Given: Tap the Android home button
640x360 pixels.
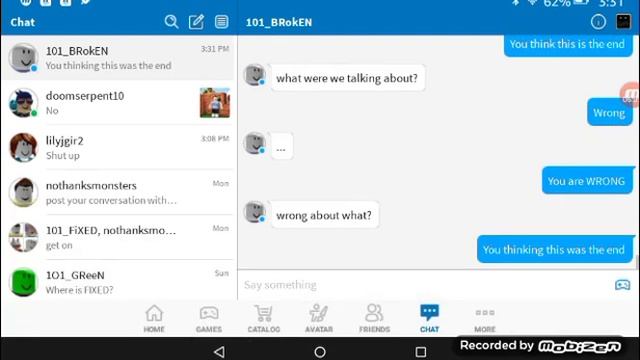Looking at the screenshot, I should (x=320, y=351).
